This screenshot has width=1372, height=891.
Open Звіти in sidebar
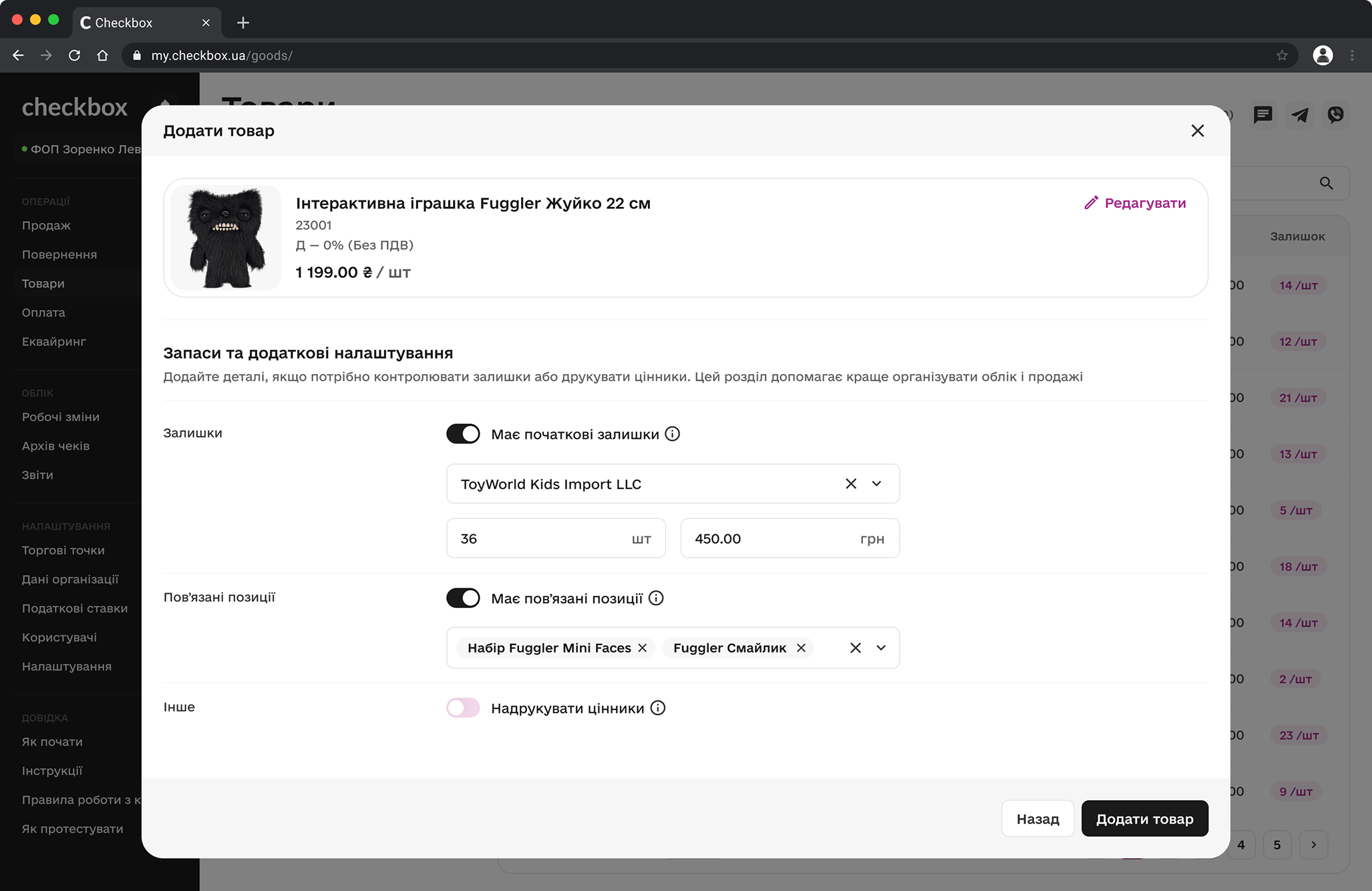[37, 475]
